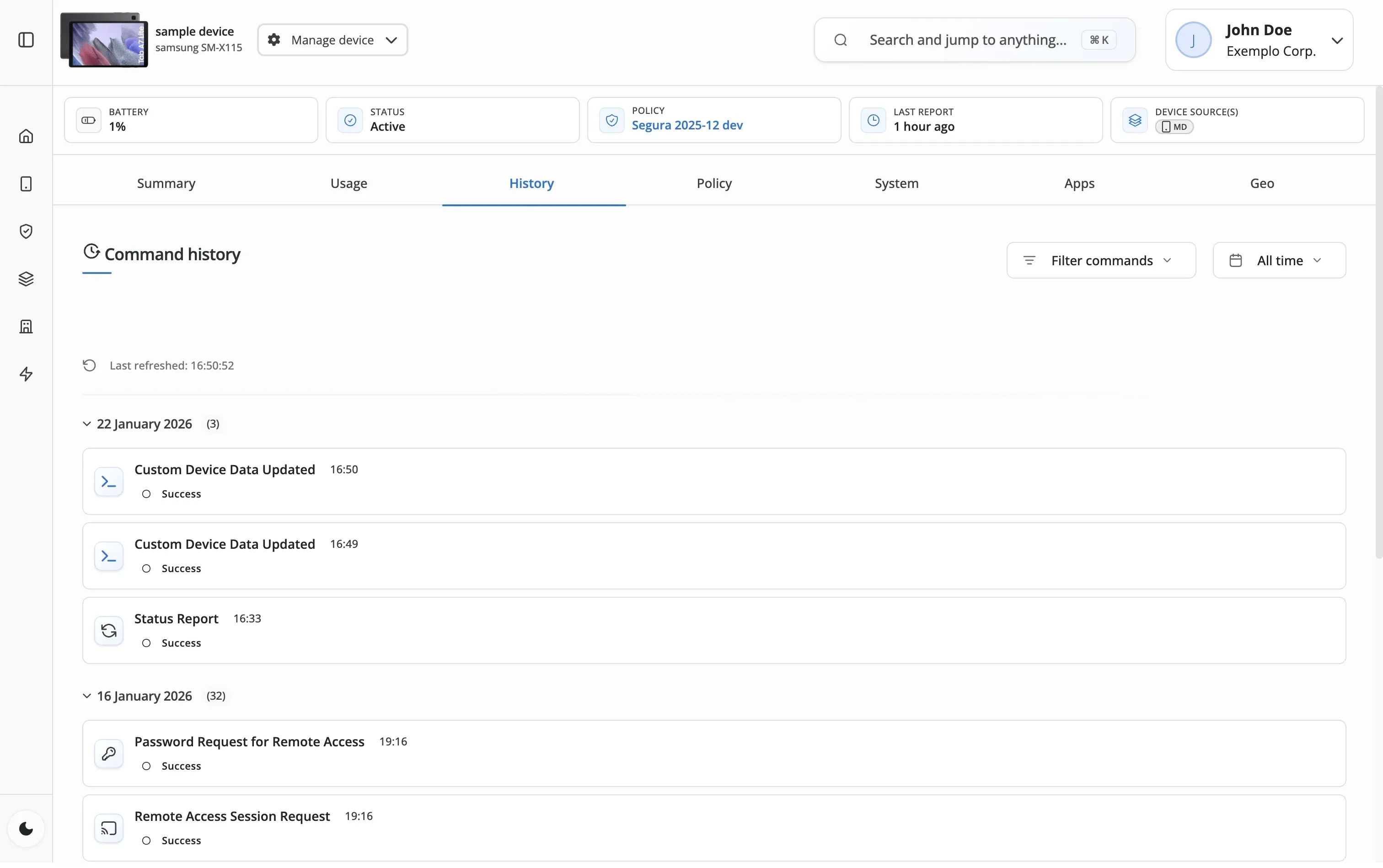The width and height of the screenshot is (1383, 868).
Task: Select the shield security icon in the sidebar
Action: (27, 231)
